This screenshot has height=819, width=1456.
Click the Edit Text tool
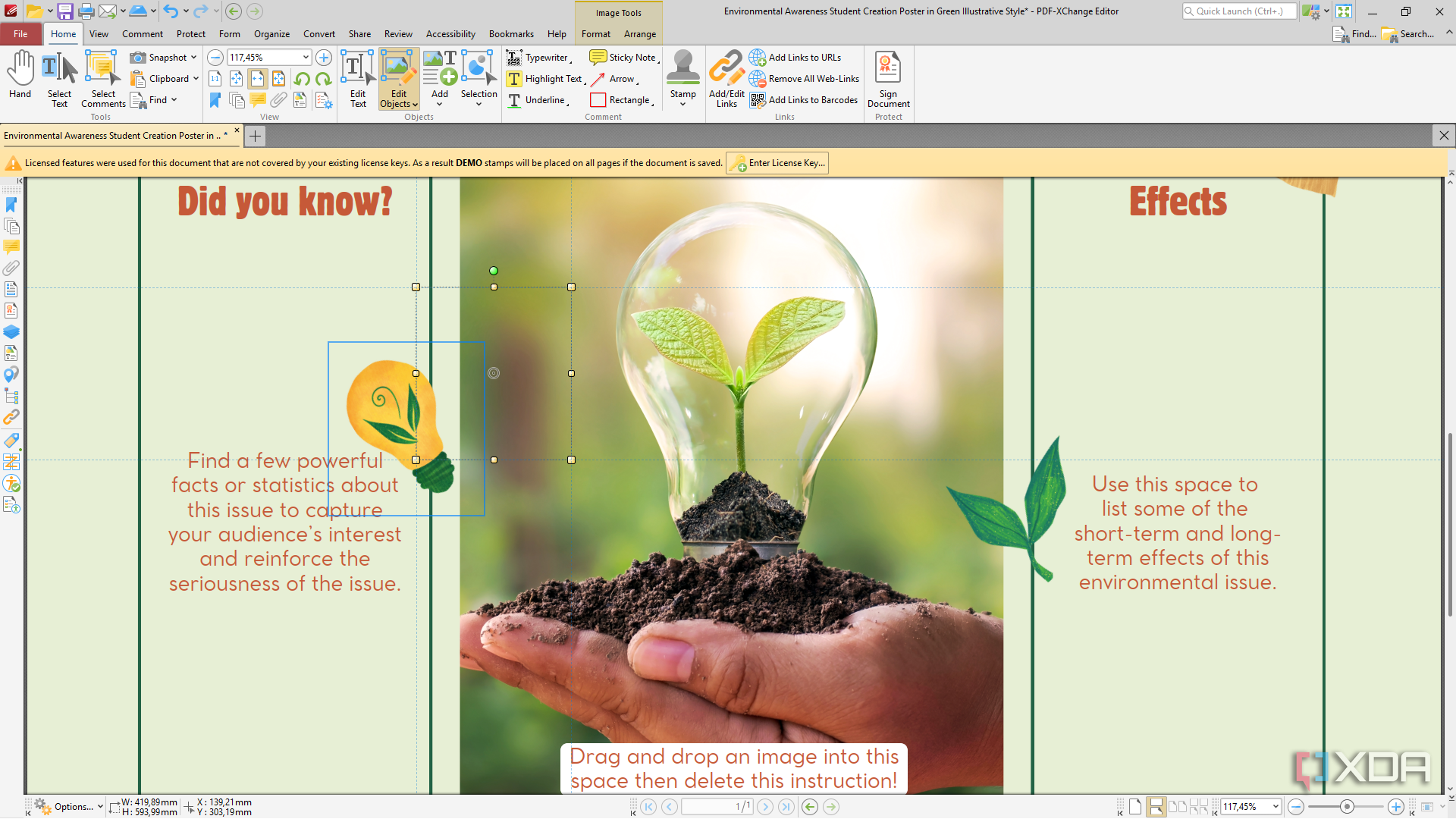358,79
